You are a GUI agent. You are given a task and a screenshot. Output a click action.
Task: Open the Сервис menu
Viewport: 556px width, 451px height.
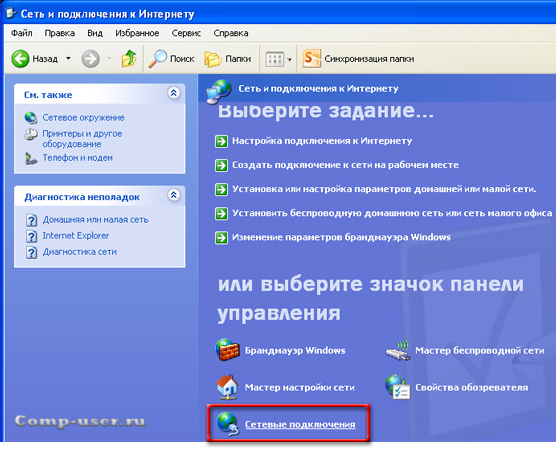pyautogui.click(x=186, y=33)
